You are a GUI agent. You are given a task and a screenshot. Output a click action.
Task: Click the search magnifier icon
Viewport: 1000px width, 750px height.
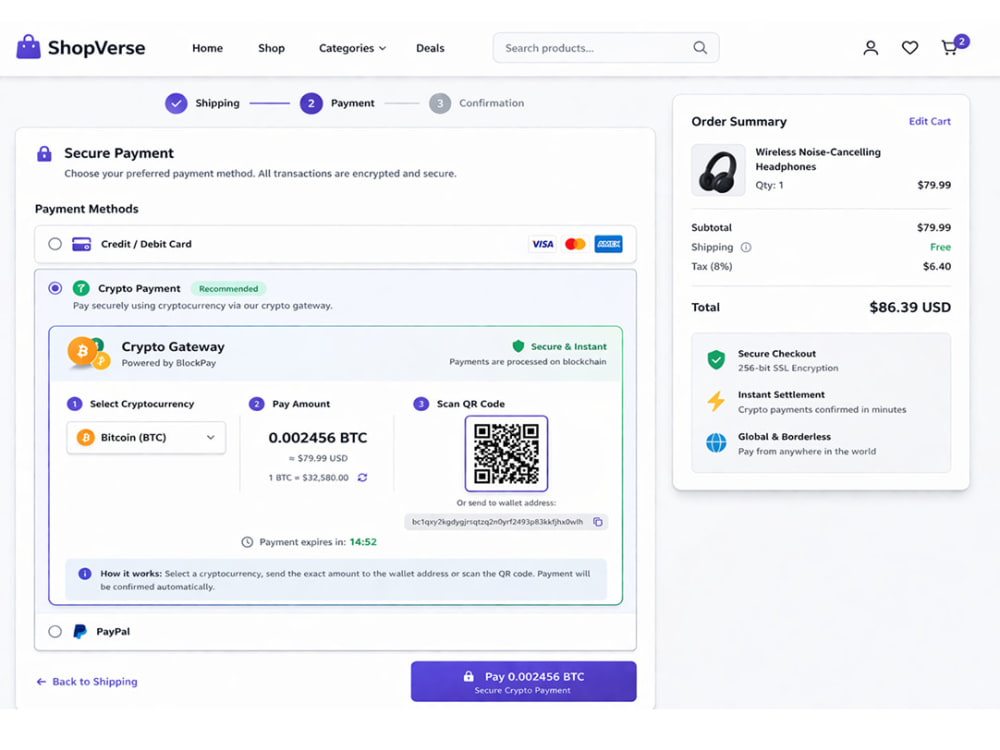(x=700, y=48)
